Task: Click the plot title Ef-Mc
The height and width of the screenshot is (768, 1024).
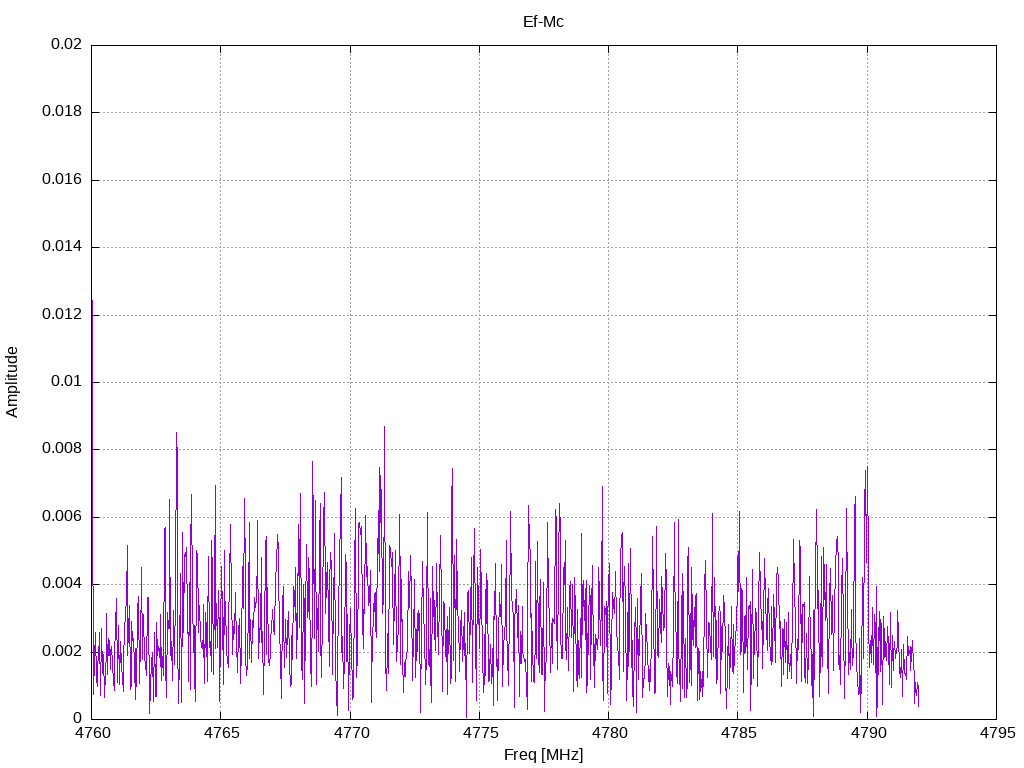Action: pos(543,21)
